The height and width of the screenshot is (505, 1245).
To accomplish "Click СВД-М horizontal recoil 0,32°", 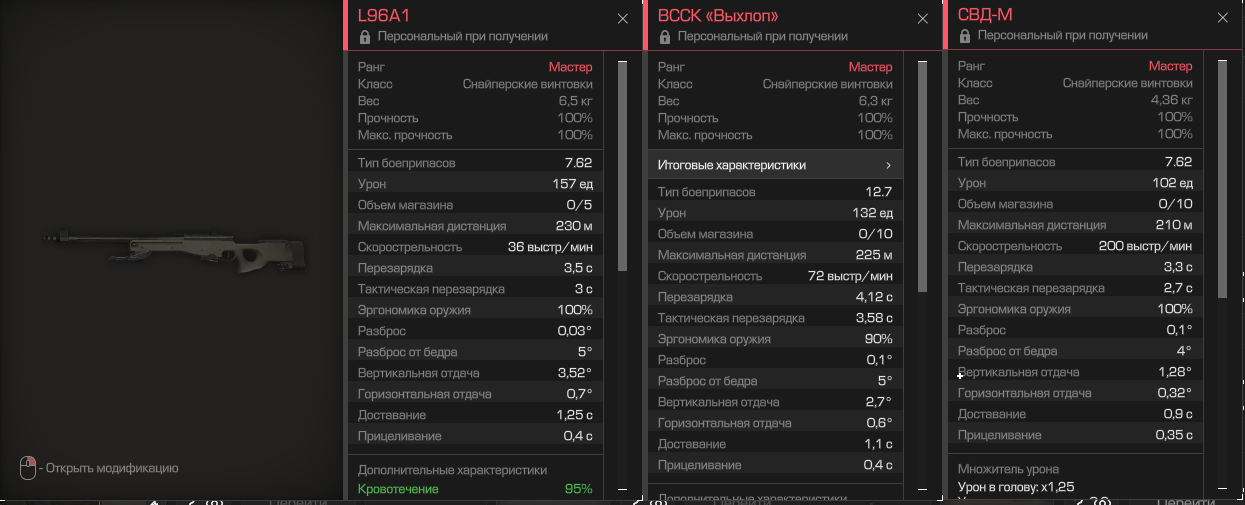I will click(x=1173, y=393).
